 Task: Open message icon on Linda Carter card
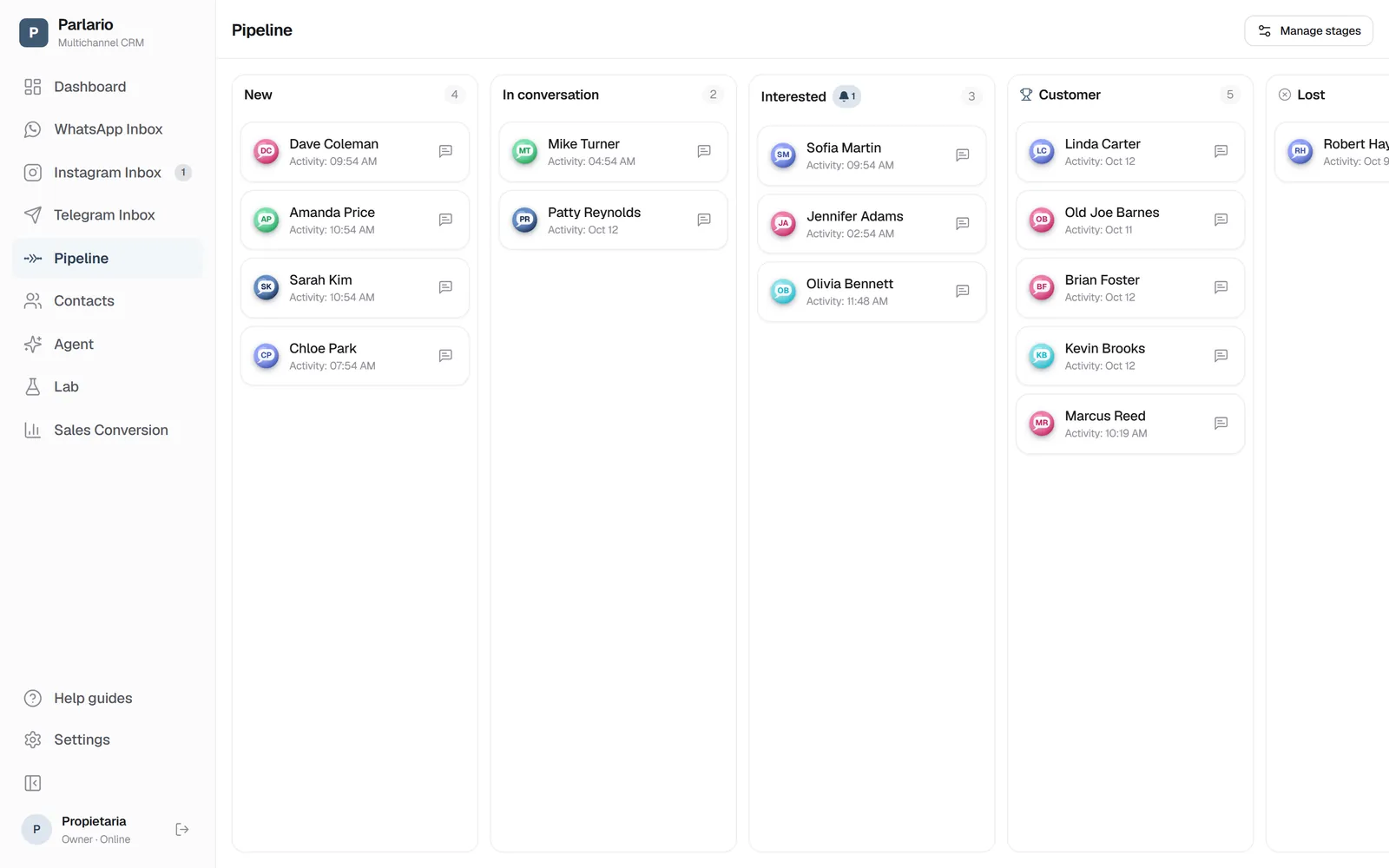(1221, 151)
